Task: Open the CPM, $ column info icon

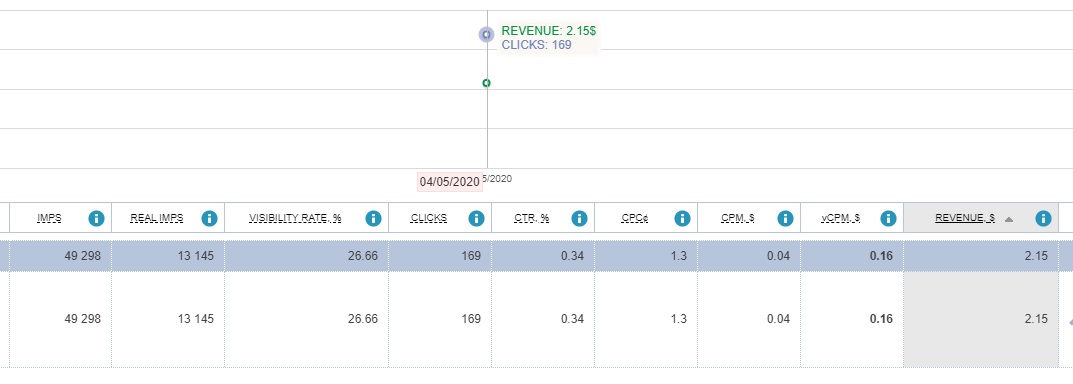Action: [785, 218]
